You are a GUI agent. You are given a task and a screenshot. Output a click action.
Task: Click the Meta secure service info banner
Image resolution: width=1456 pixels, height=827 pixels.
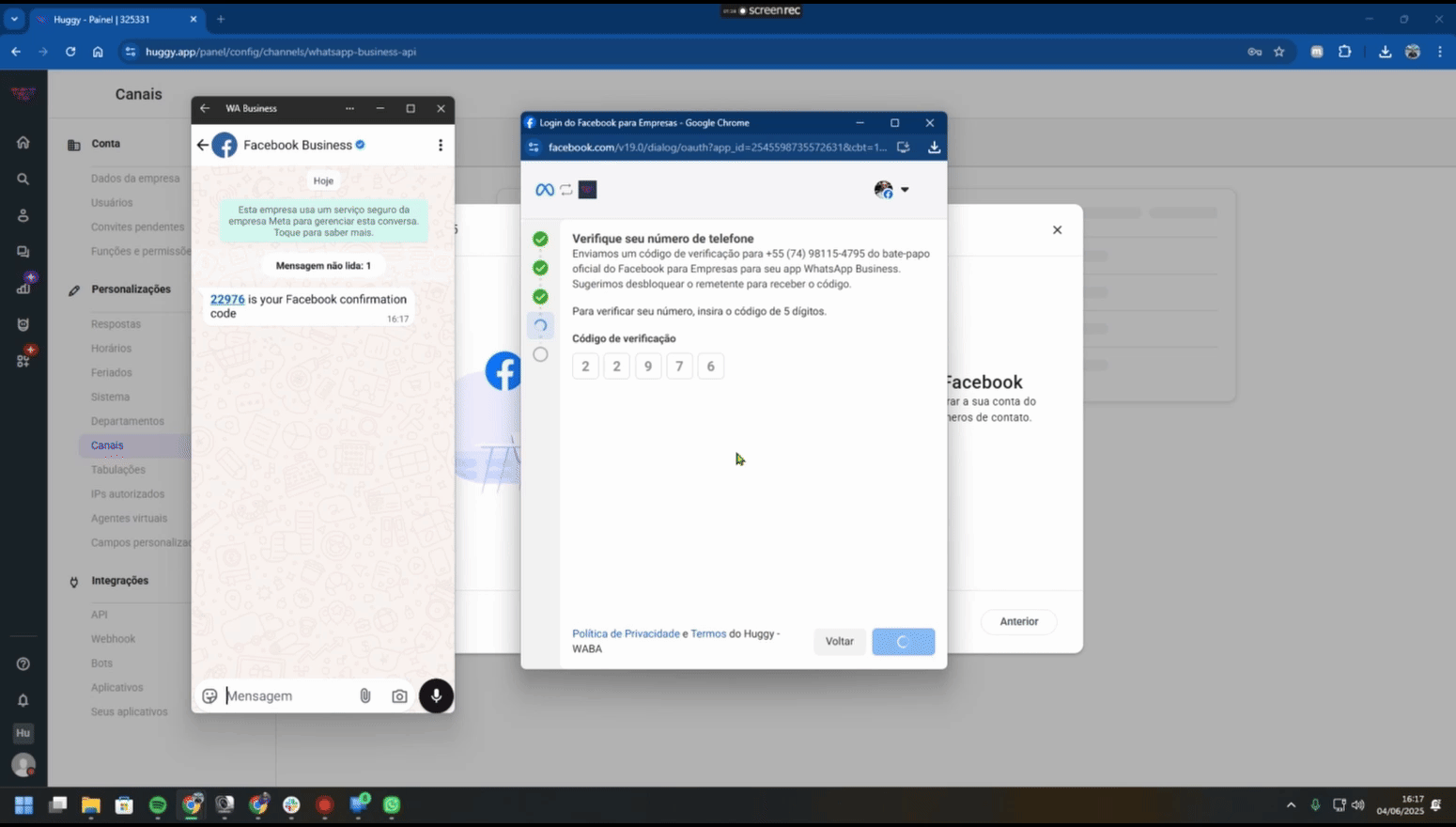[x=324, y=221]
